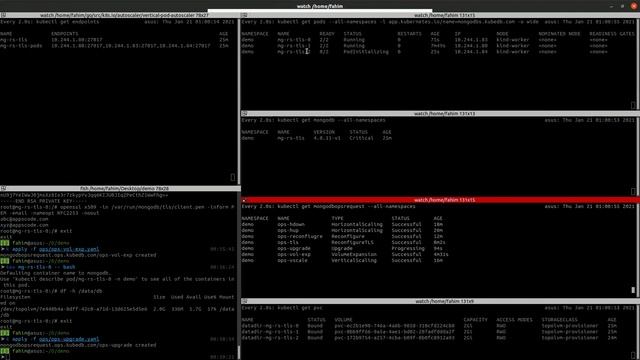
Task: Select the red active pane title bar
Action: [440, 200]
